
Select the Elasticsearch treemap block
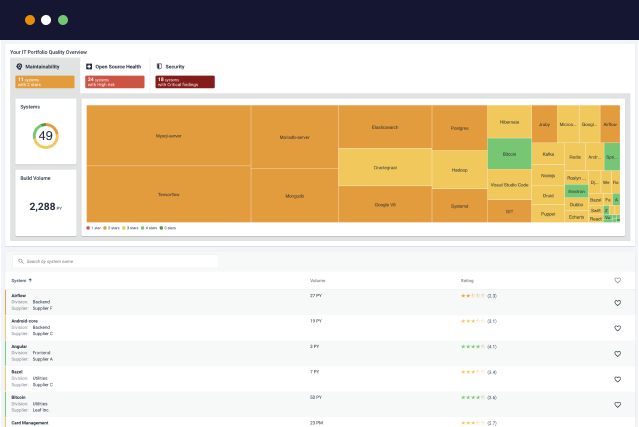(x=385, y=127)
